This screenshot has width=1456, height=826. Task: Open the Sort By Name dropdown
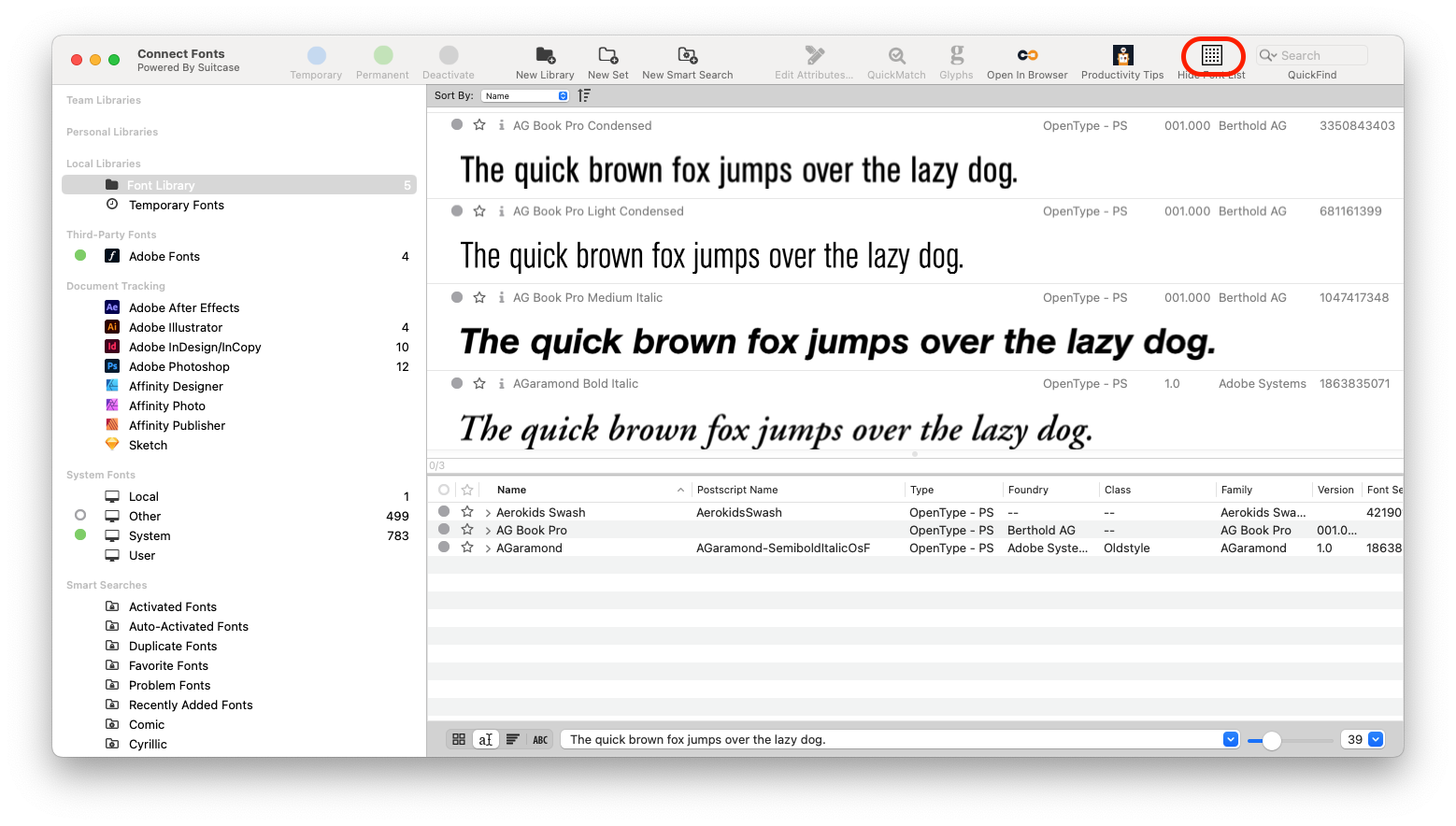coord(525,95)
